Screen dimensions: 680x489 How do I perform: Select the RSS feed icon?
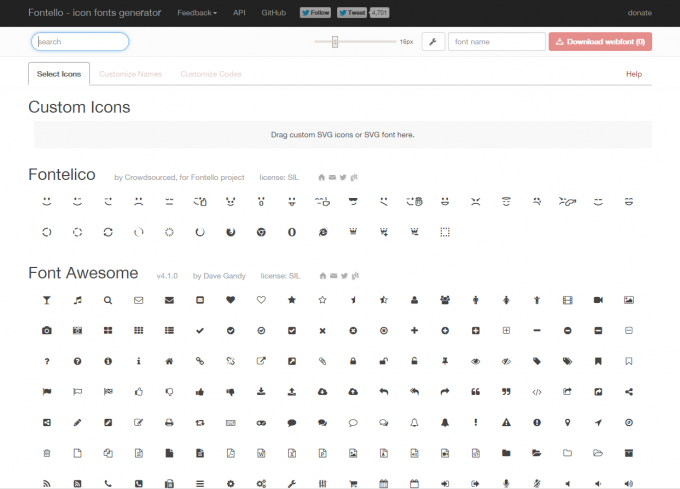(x=47, y=484)
